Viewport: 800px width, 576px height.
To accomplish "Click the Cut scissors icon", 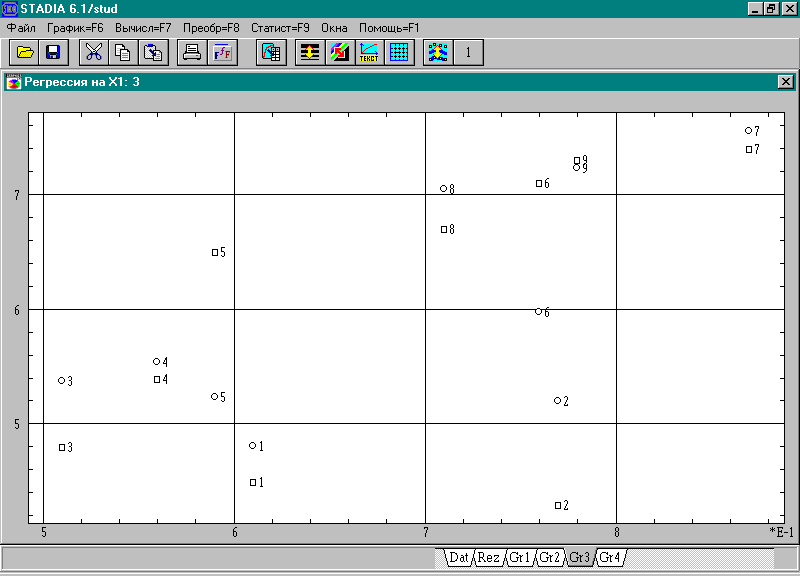I will [x=93, y=53].
